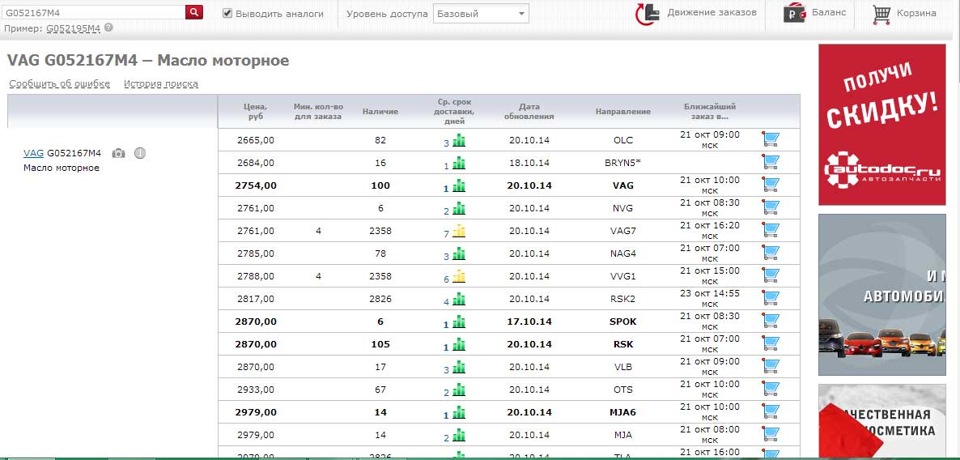Add OTS offer to cart
The height and width of the screenshot is (460, 960).
point(770,389)
